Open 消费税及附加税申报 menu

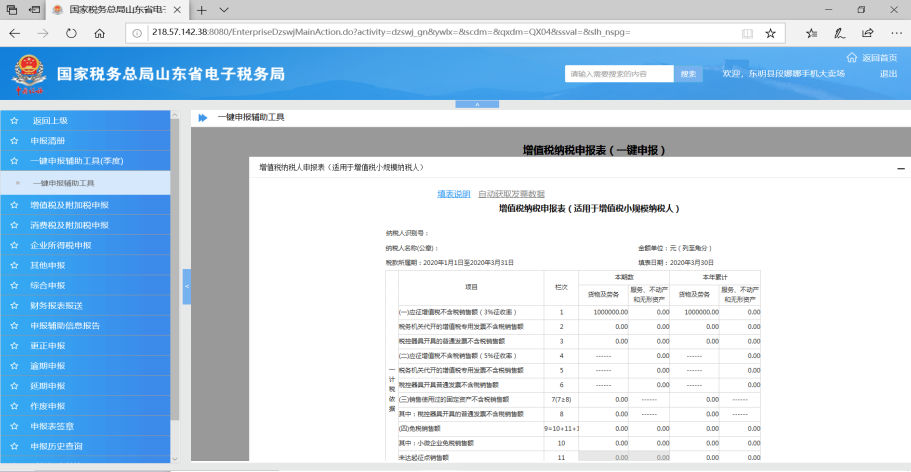[x=85, y=225]
